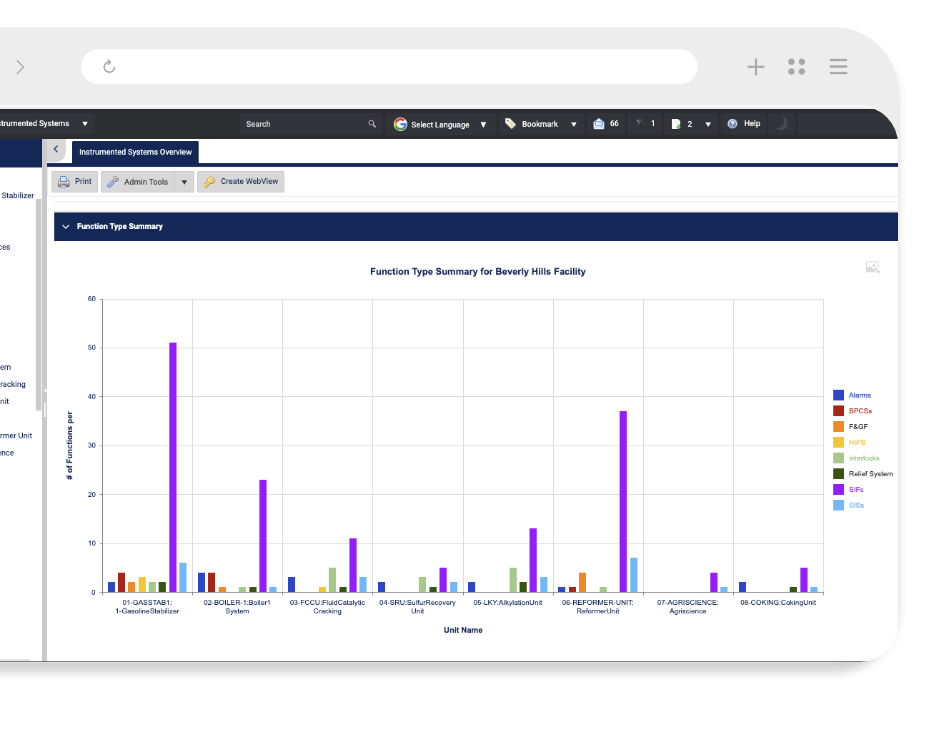947x738 pixels.
Task: Click the chart export image icon
Action: [x=872, y=267]
